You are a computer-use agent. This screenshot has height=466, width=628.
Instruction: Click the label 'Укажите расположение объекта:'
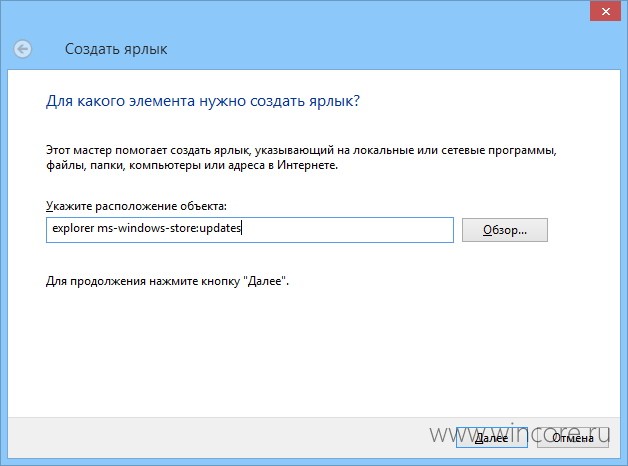coord(136,206)
